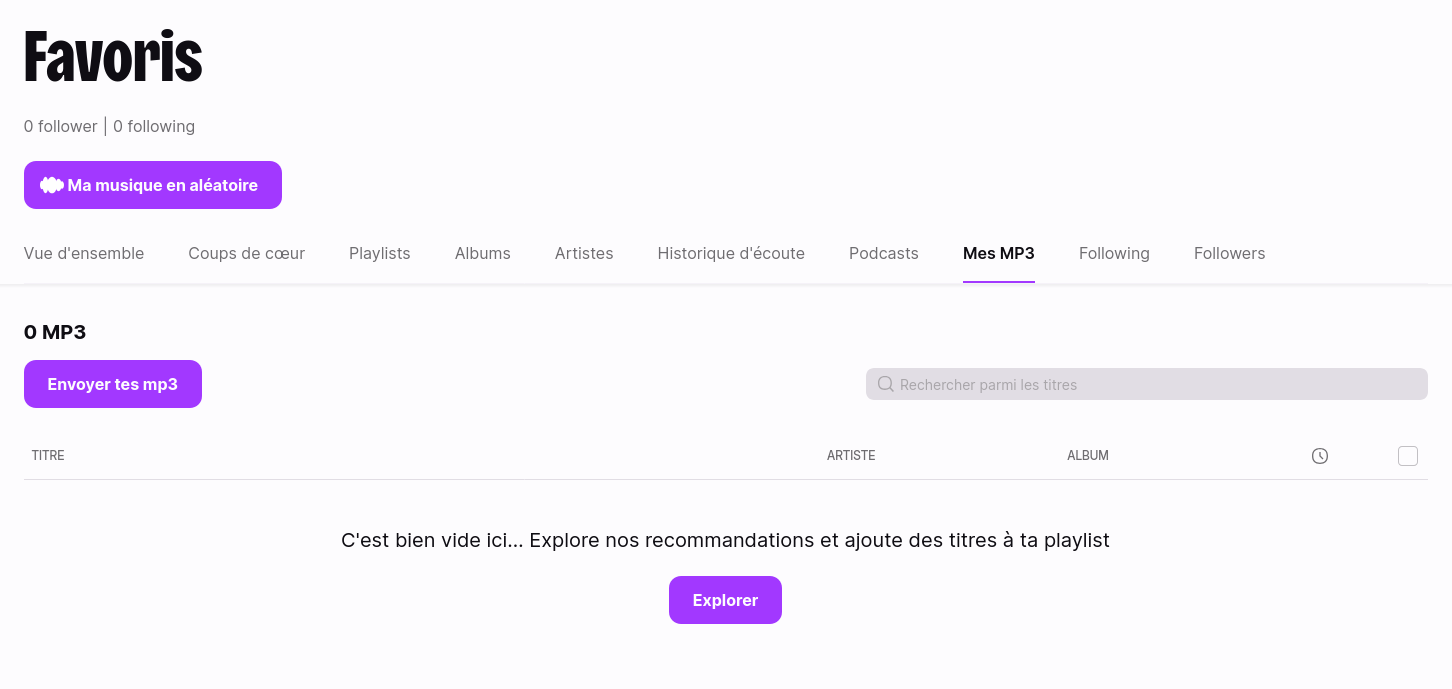This screenshot has width=1452, height=689.
Task: Open the 0 following link
Action: point(154,126)
